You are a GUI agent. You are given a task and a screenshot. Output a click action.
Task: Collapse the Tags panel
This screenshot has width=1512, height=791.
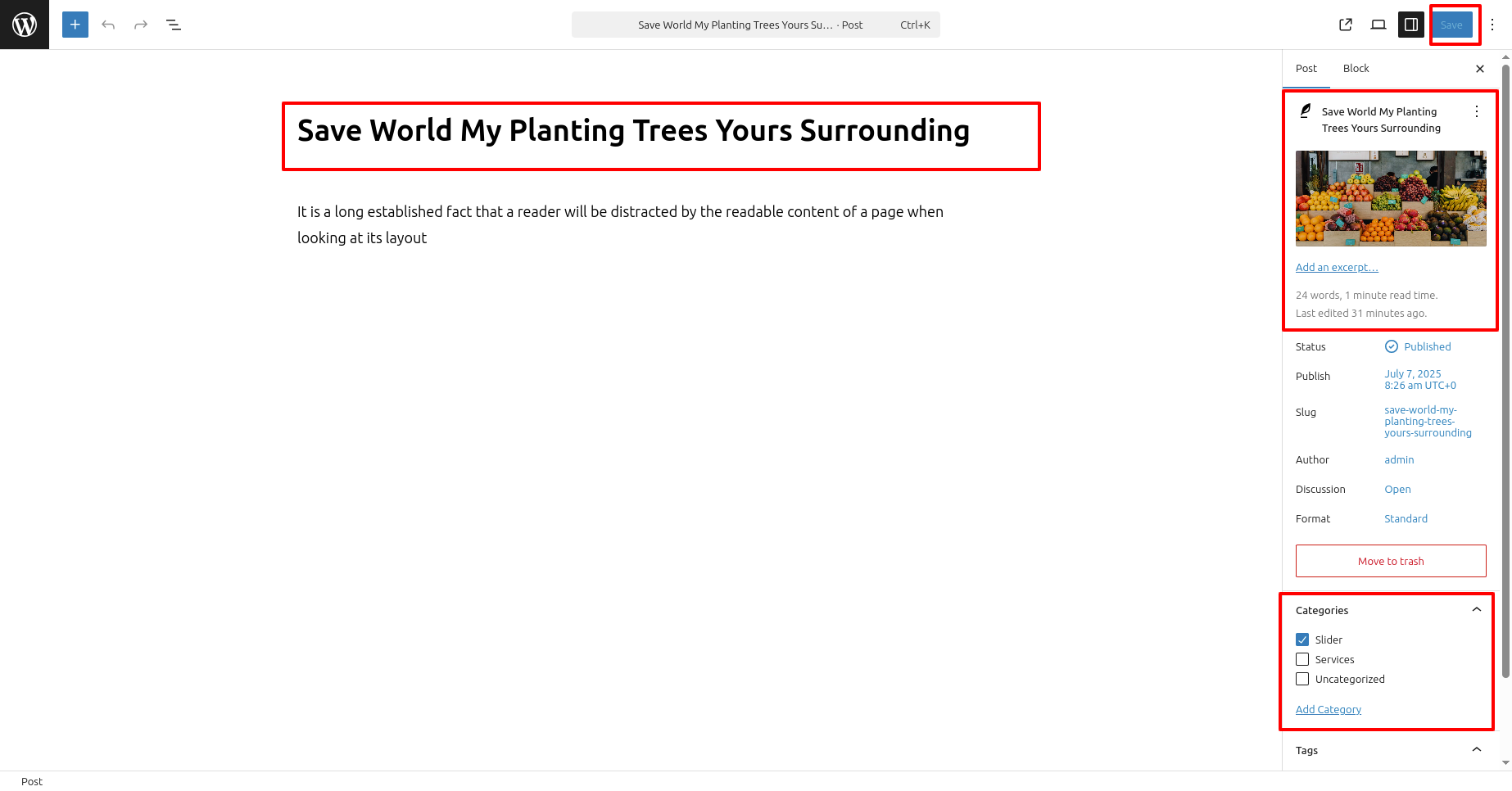click(1476, 750)
